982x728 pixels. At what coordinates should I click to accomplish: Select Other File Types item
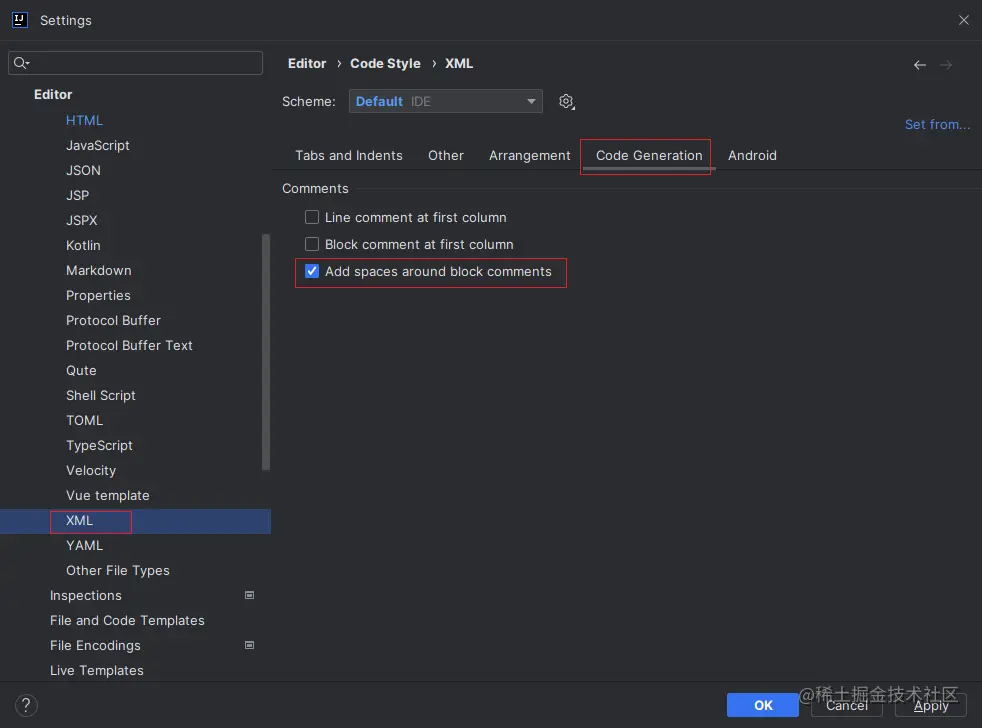tap(118, 571)
